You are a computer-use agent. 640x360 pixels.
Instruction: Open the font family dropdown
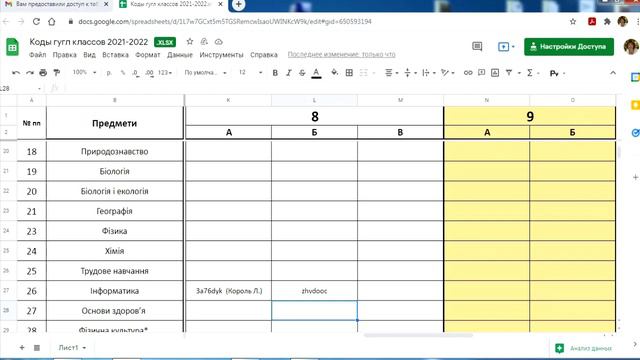point(205,73)
